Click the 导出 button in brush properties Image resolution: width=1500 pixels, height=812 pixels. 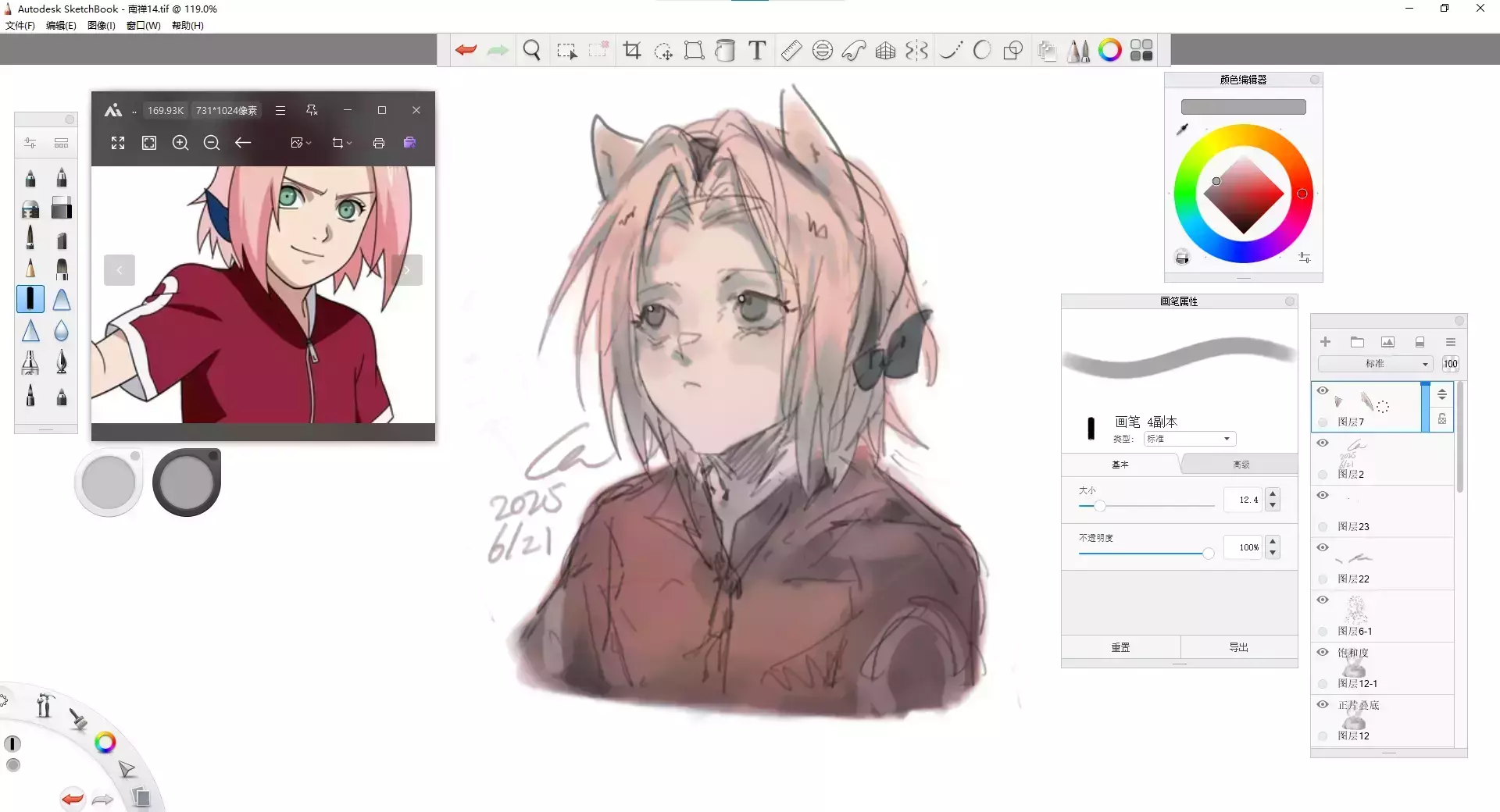(1238, 647)
